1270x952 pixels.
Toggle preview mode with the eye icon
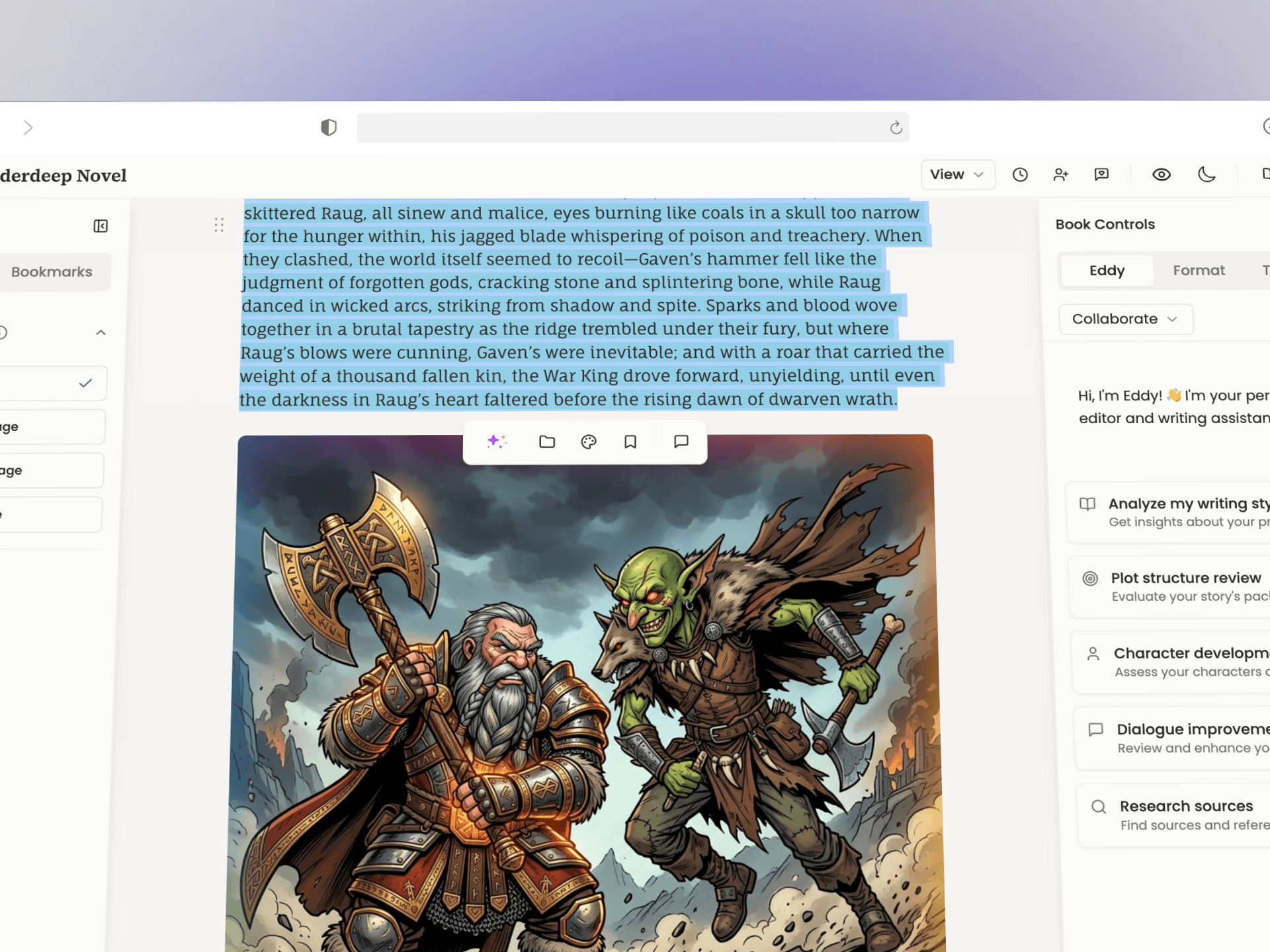[x=1162, y=175]
